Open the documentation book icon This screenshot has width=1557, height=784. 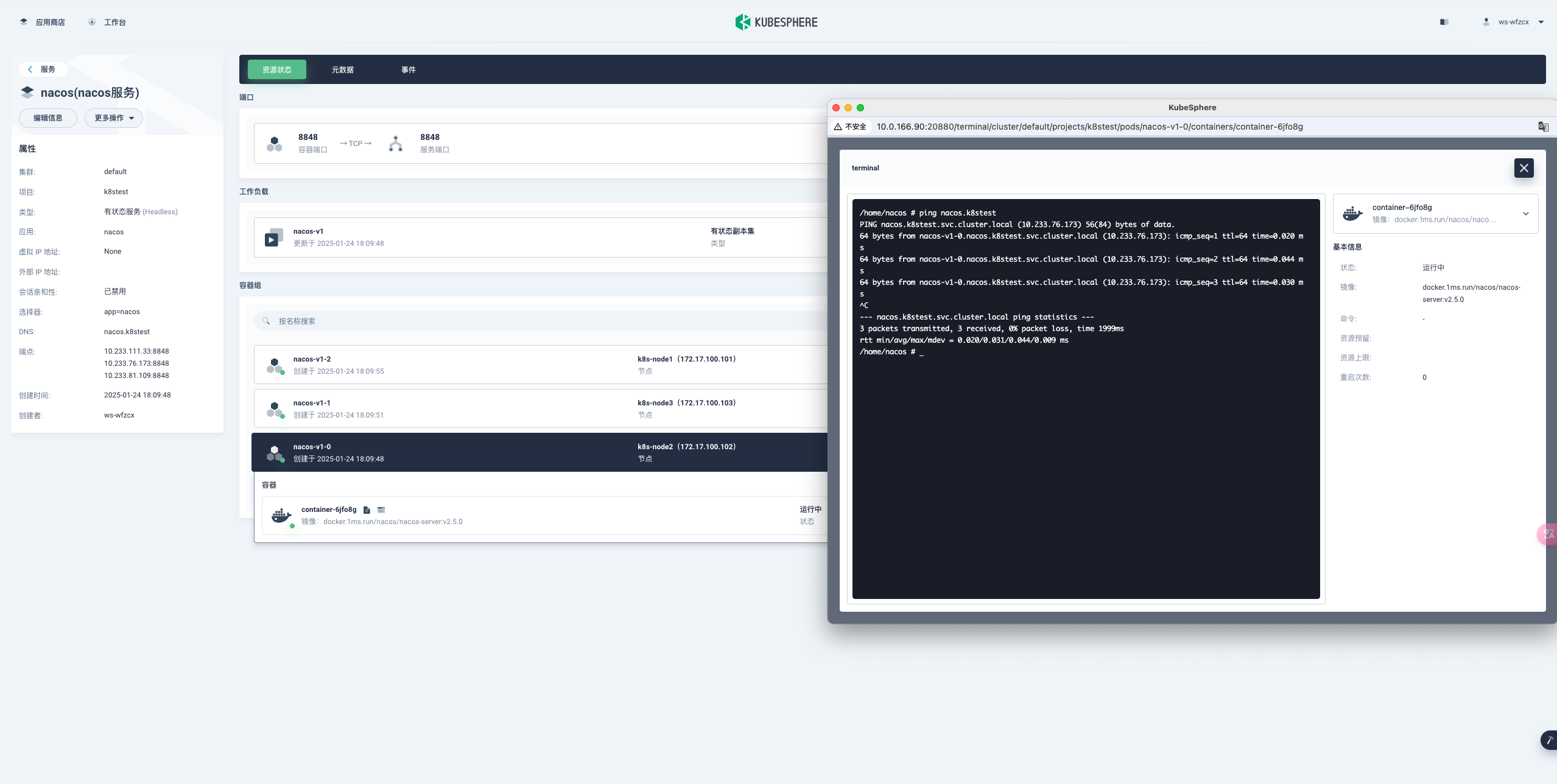click(1444, 22)
